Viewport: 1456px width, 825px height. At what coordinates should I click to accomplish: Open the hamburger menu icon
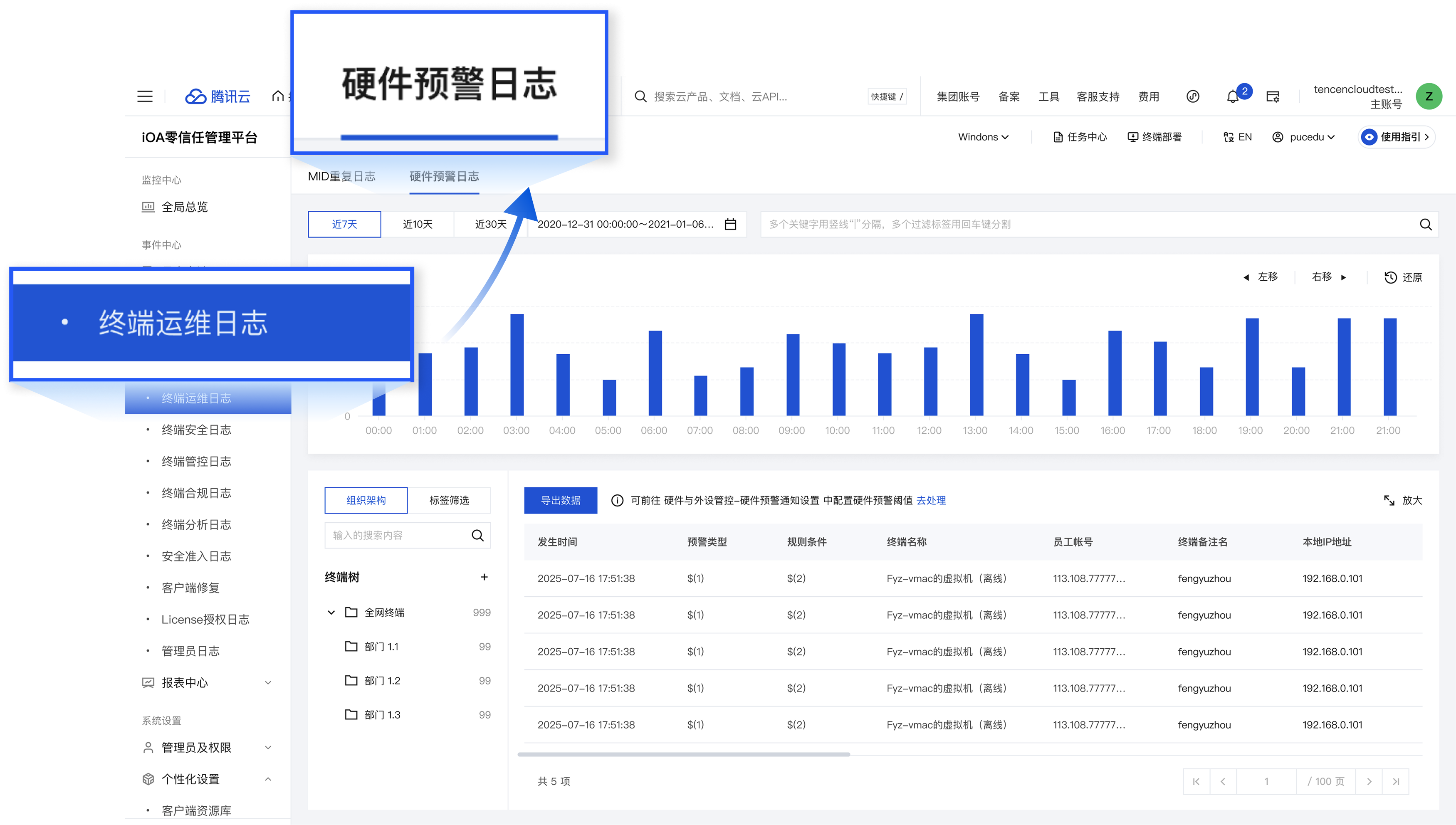pyautogui.click(x=145, y=96)
